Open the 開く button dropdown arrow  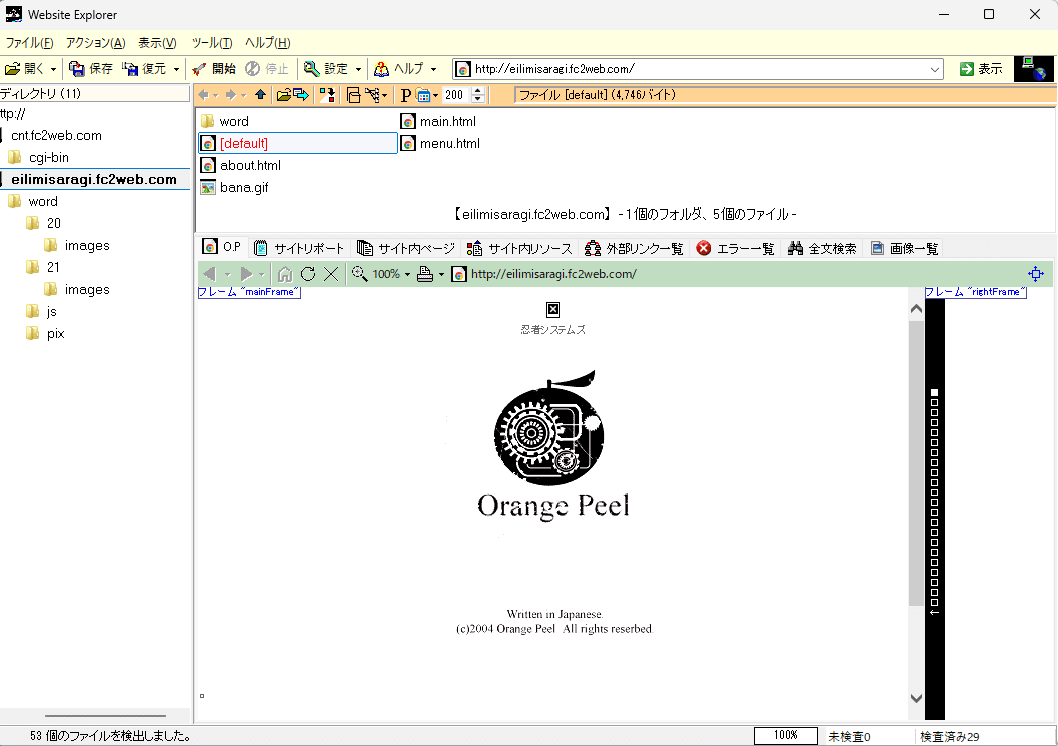pyautogui.click(x=53, y=69)
